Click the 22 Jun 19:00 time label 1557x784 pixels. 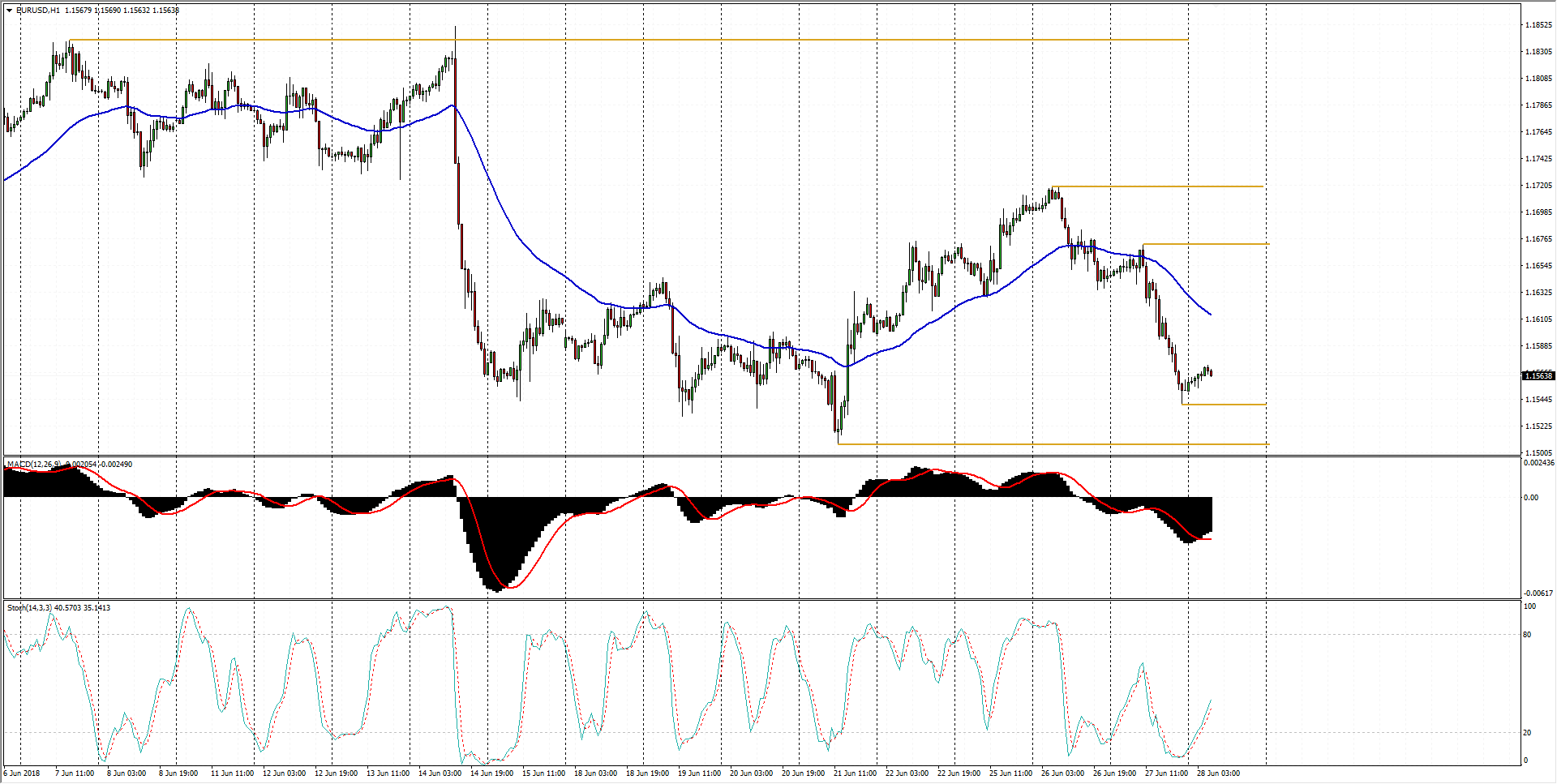[959, 773]
